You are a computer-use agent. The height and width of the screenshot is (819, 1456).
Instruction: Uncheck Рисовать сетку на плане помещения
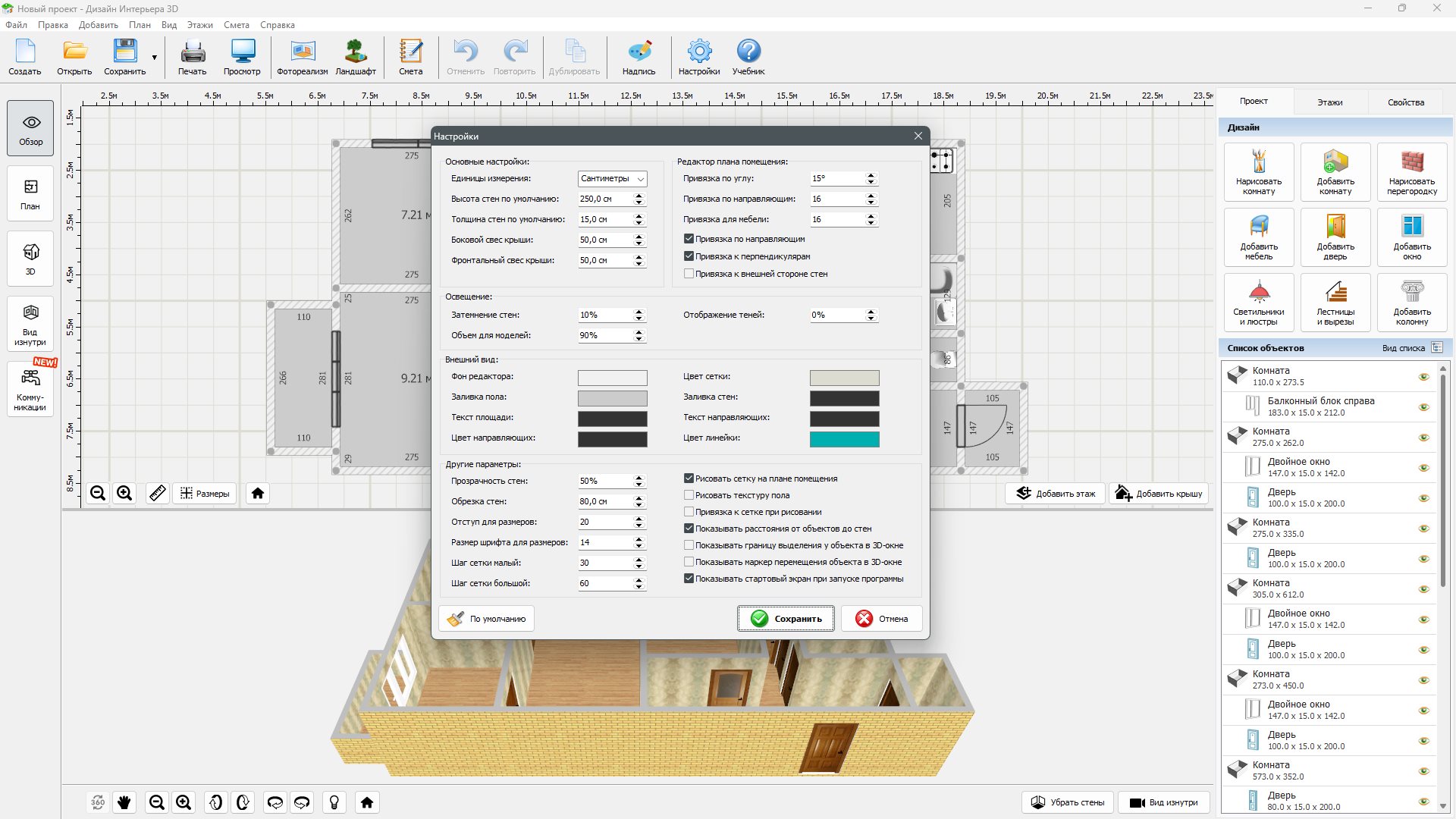(689, 479)
